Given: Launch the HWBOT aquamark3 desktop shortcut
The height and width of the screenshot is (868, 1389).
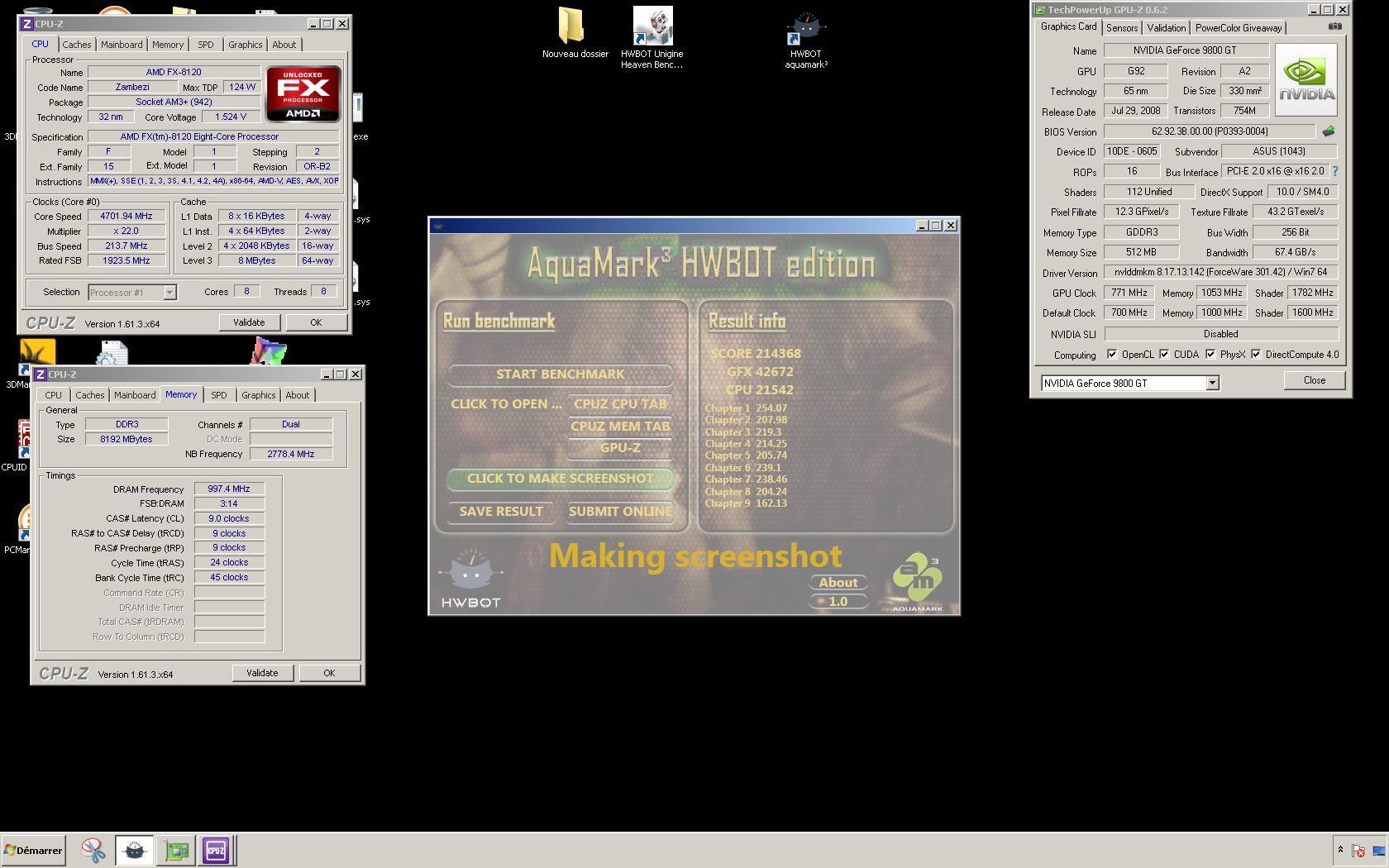Looking at the screenshot, I should (806, 40).
